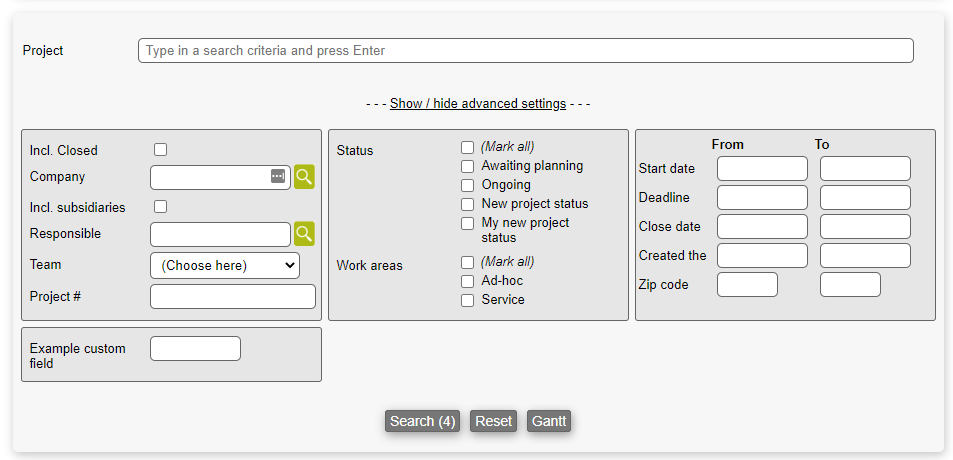This screenshot has width=953, height=460.
Task: Toggle Mark all for Status
Action: 467,147
